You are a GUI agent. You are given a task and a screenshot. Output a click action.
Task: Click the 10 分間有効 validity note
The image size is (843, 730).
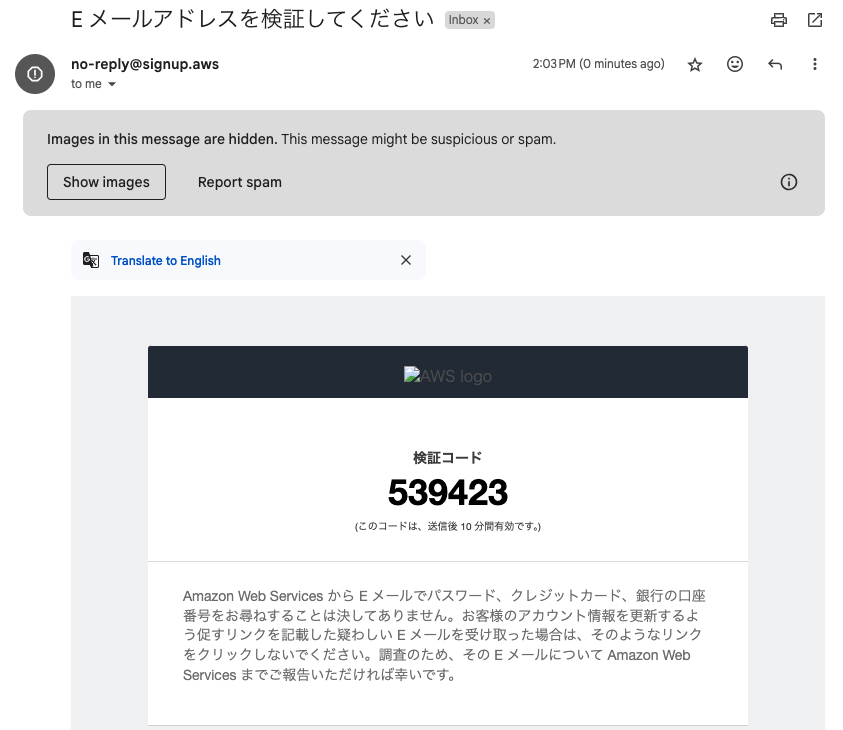pyautogui.click(x=448, y=526)
